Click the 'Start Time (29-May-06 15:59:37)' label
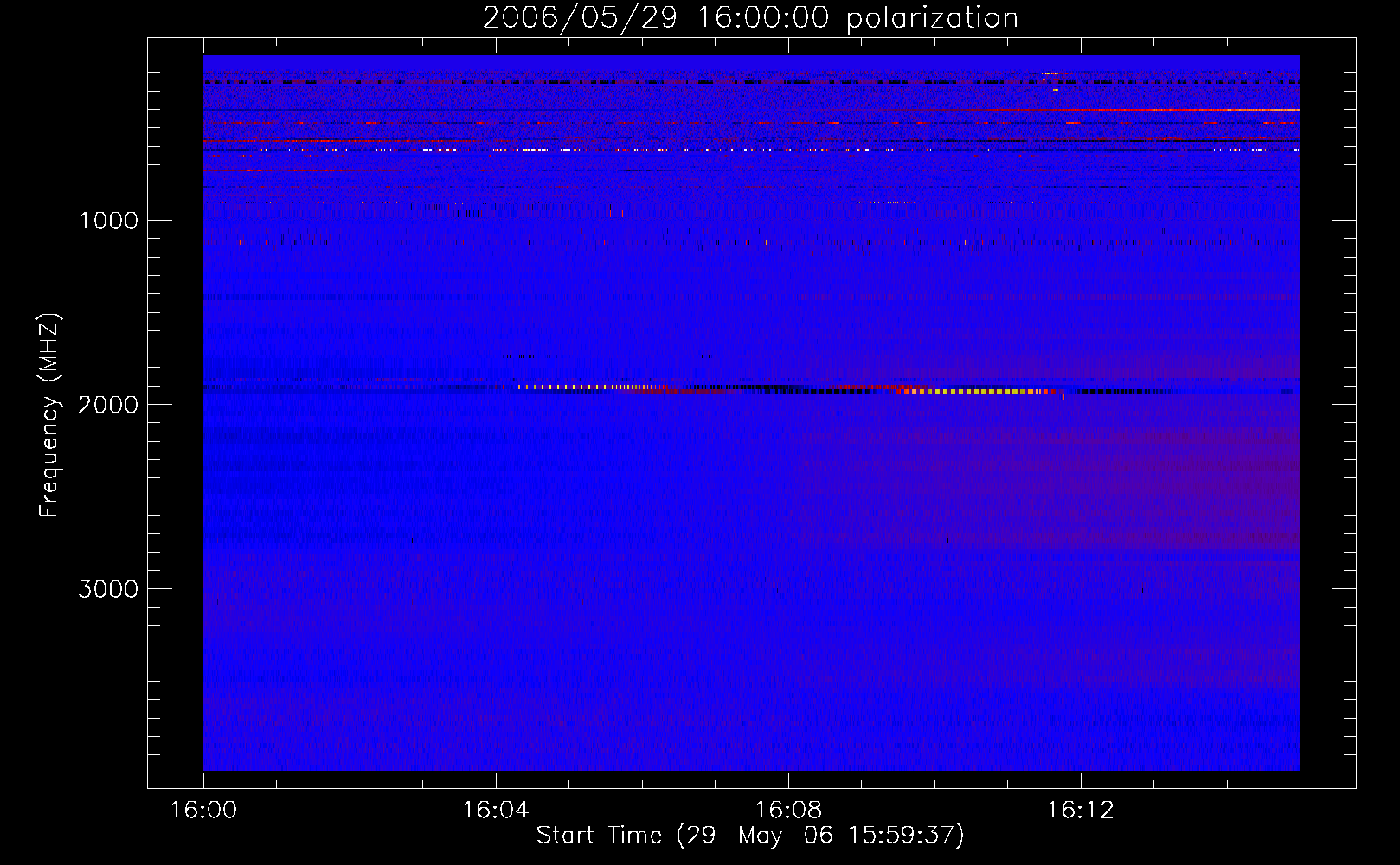The width and height of the screenshot is (1400, 865). click(x=750, y=836)
